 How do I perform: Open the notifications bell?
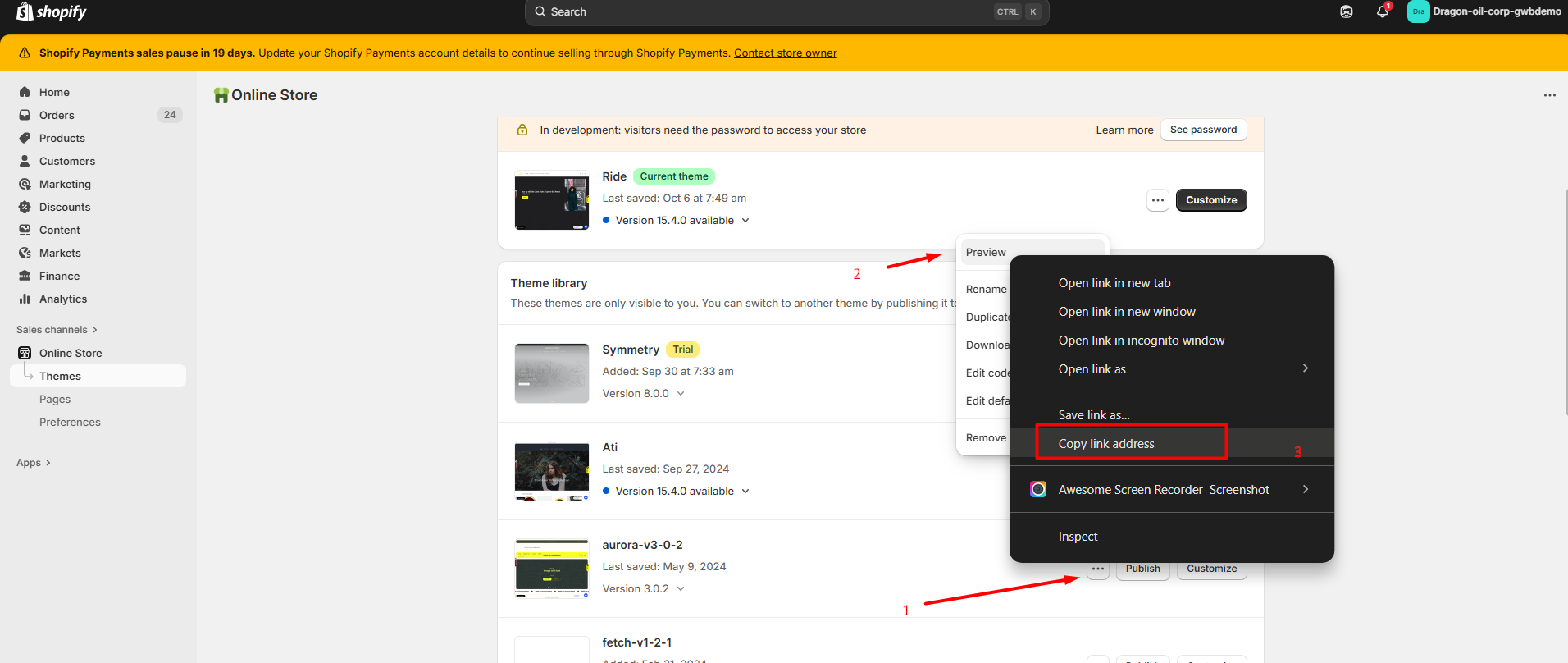(1383, 11)
